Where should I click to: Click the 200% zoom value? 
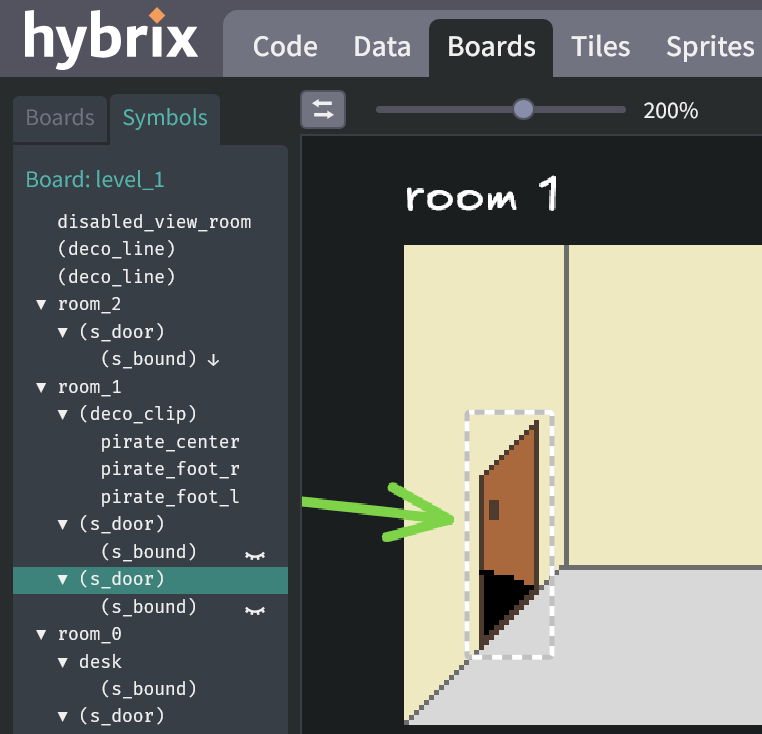click(671, 111)
